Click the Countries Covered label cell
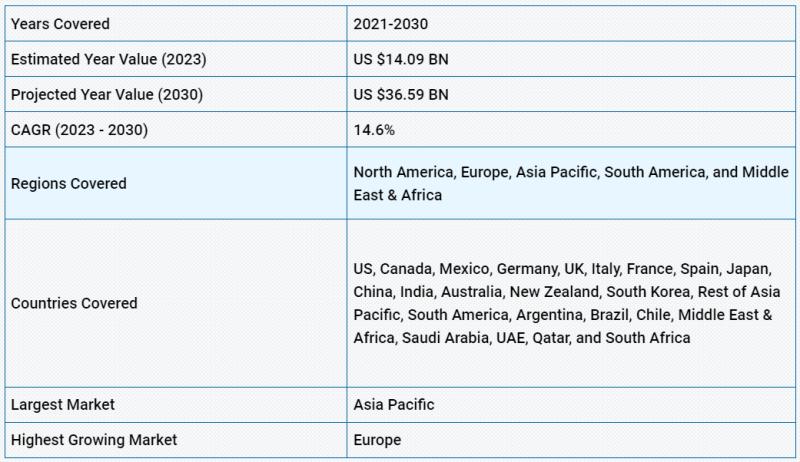The width and height of the screenshot is (800, 462). (74, 303)
